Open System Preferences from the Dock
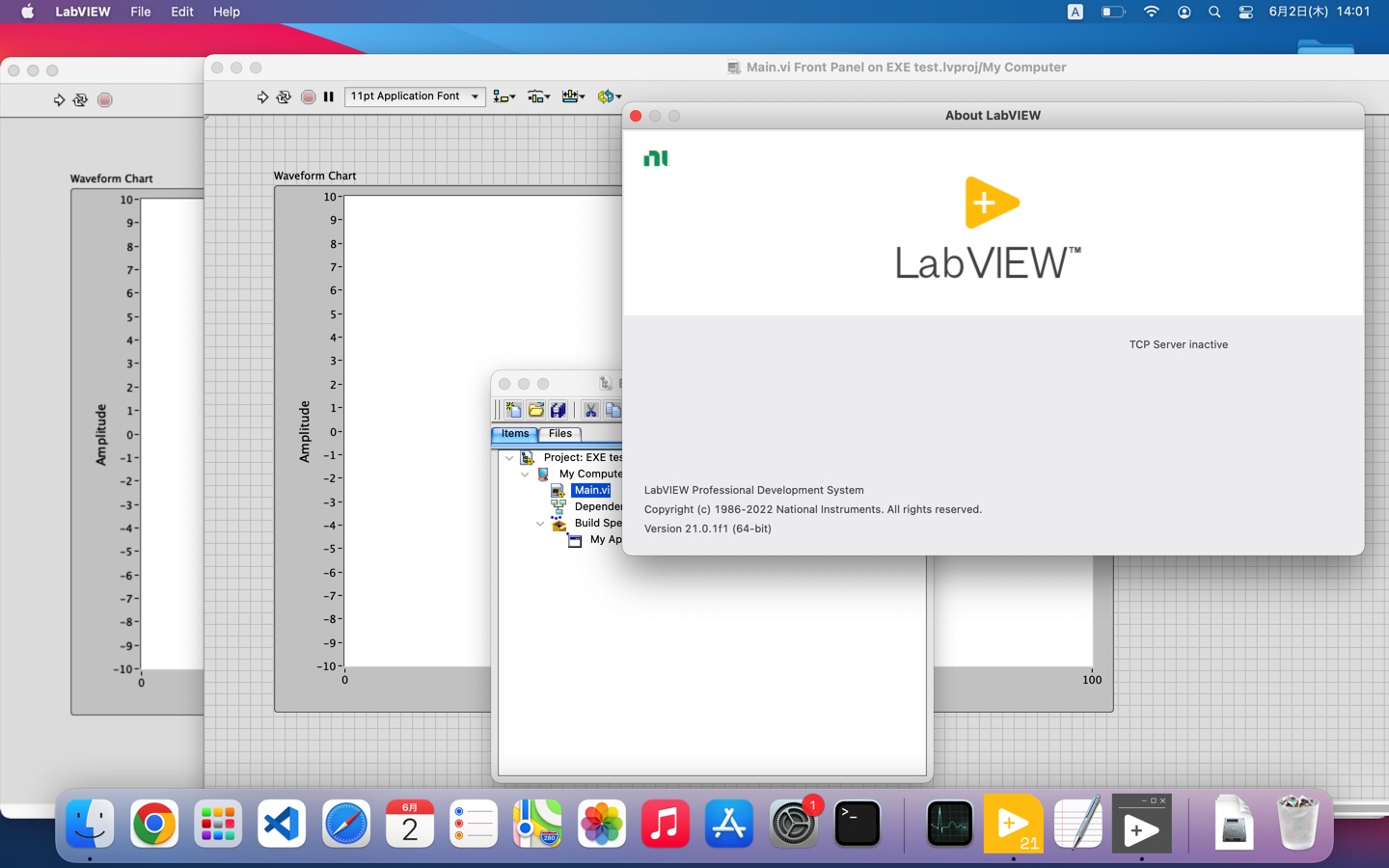Viewport: 1389px width, 868px height. coord(794,825)
